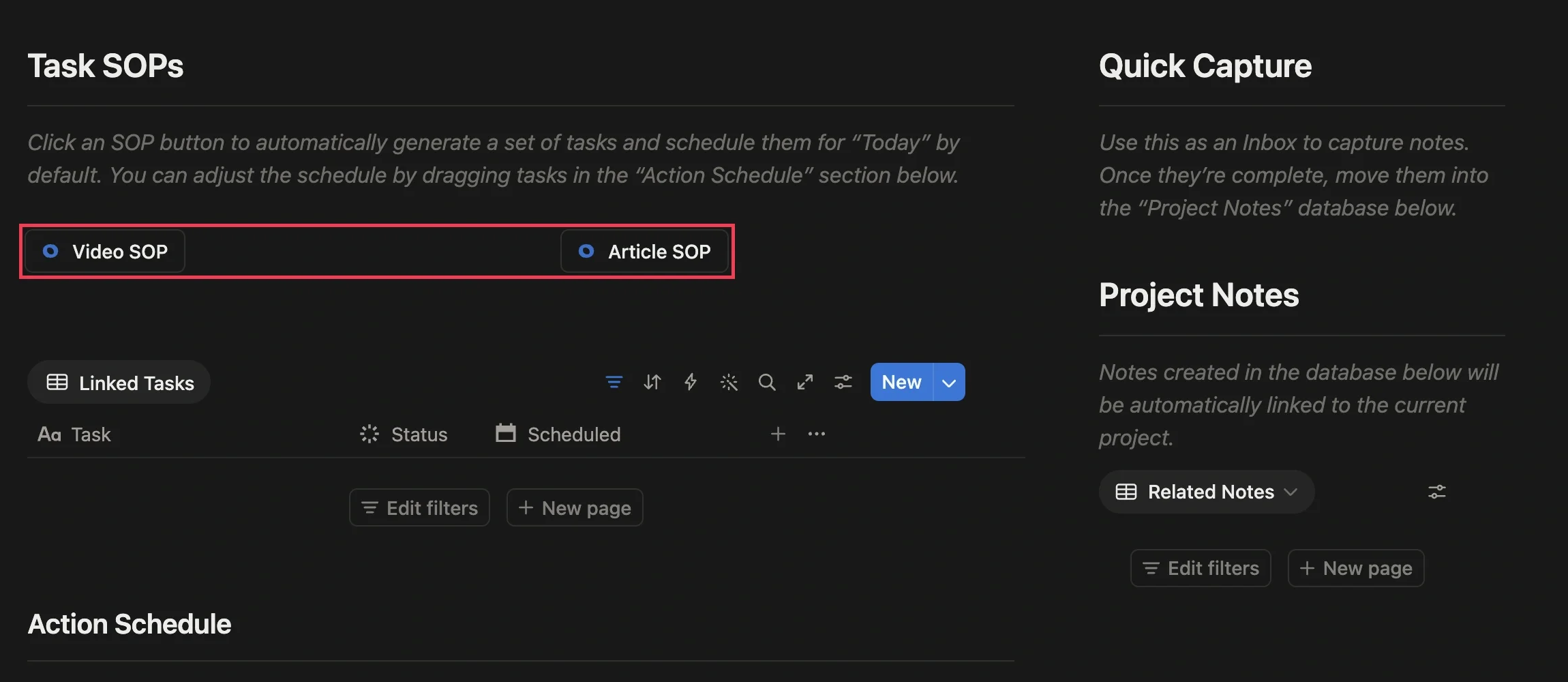Select the Status column header
Viewport: 1568px width, 682px height.
click(404, 434)
